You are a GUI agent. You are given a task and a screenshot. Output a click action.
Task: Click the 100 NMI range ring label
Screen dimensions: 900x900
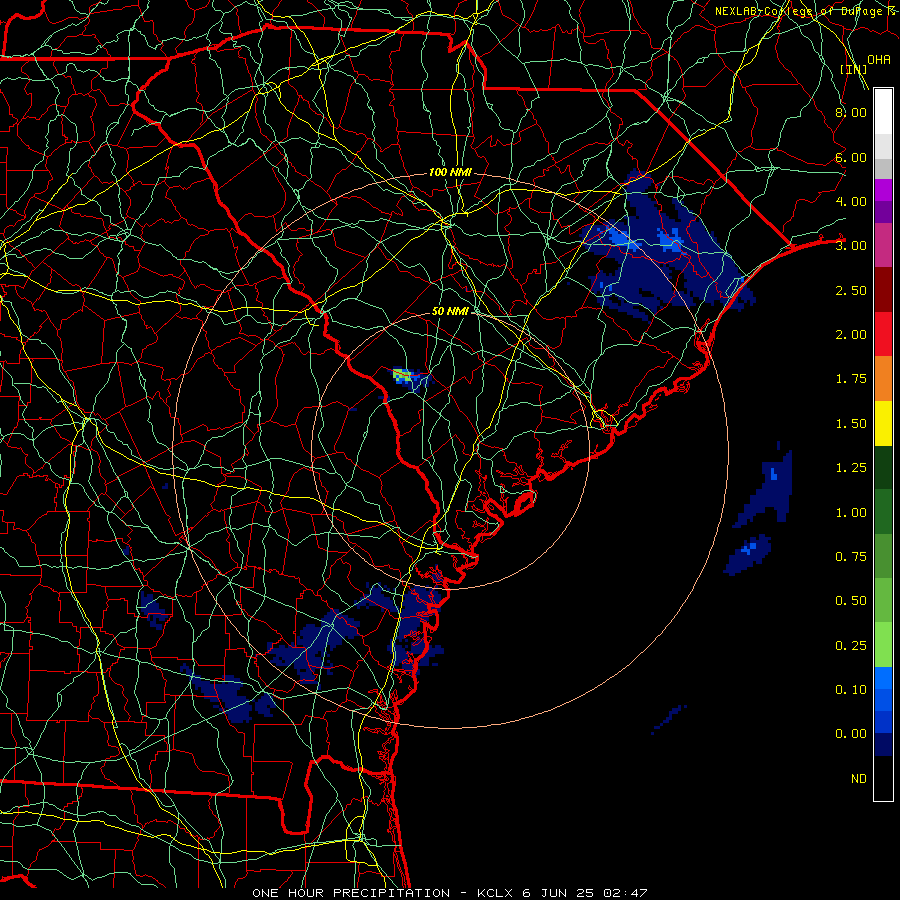click(450, 172)
